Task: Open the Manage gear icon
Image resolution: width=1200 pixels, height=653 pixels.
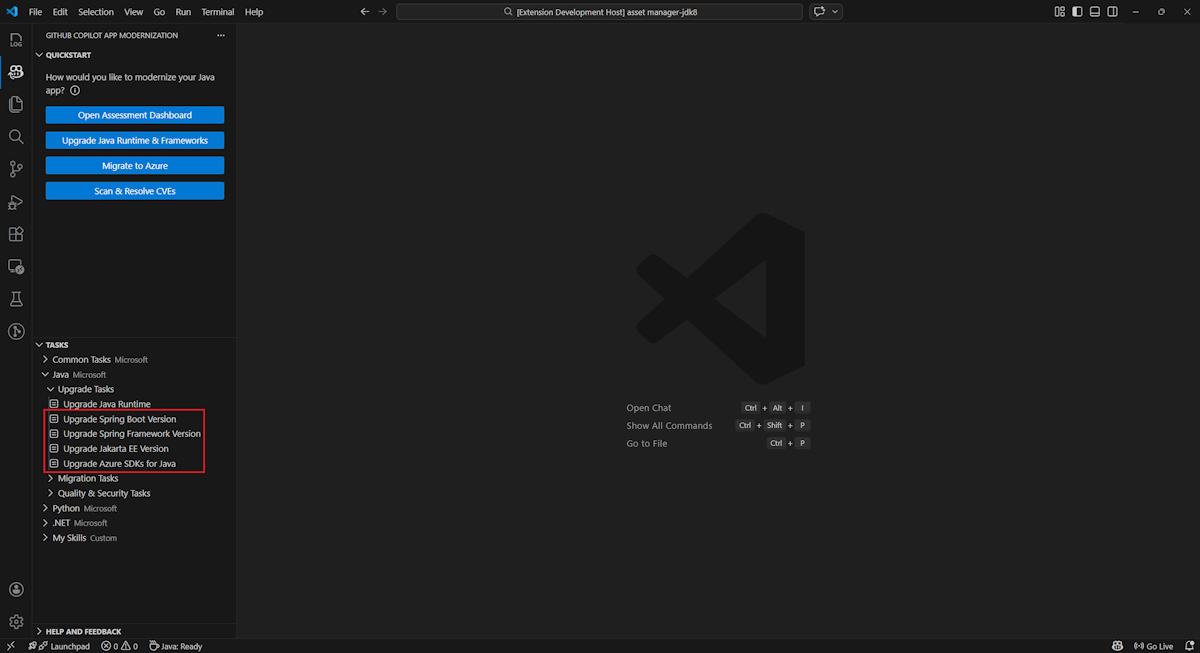Action: tap(15, 622)
